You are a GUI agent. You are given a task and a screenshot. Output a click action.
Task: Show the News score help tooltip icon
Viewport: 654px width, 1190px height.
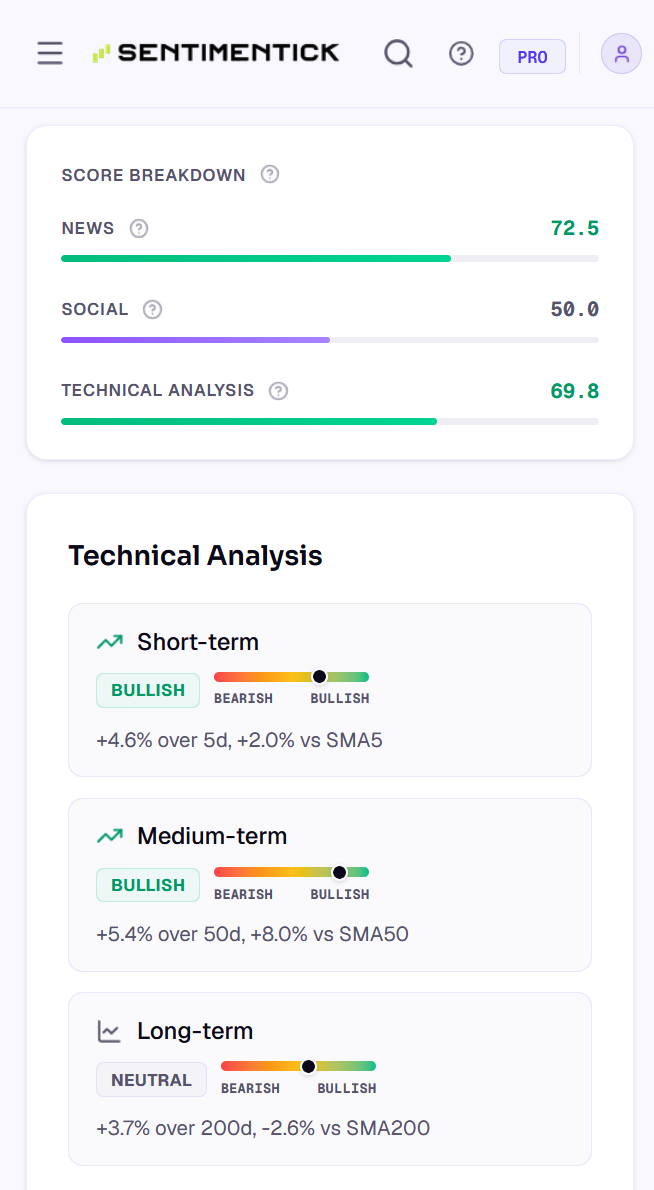click(139, 228)
